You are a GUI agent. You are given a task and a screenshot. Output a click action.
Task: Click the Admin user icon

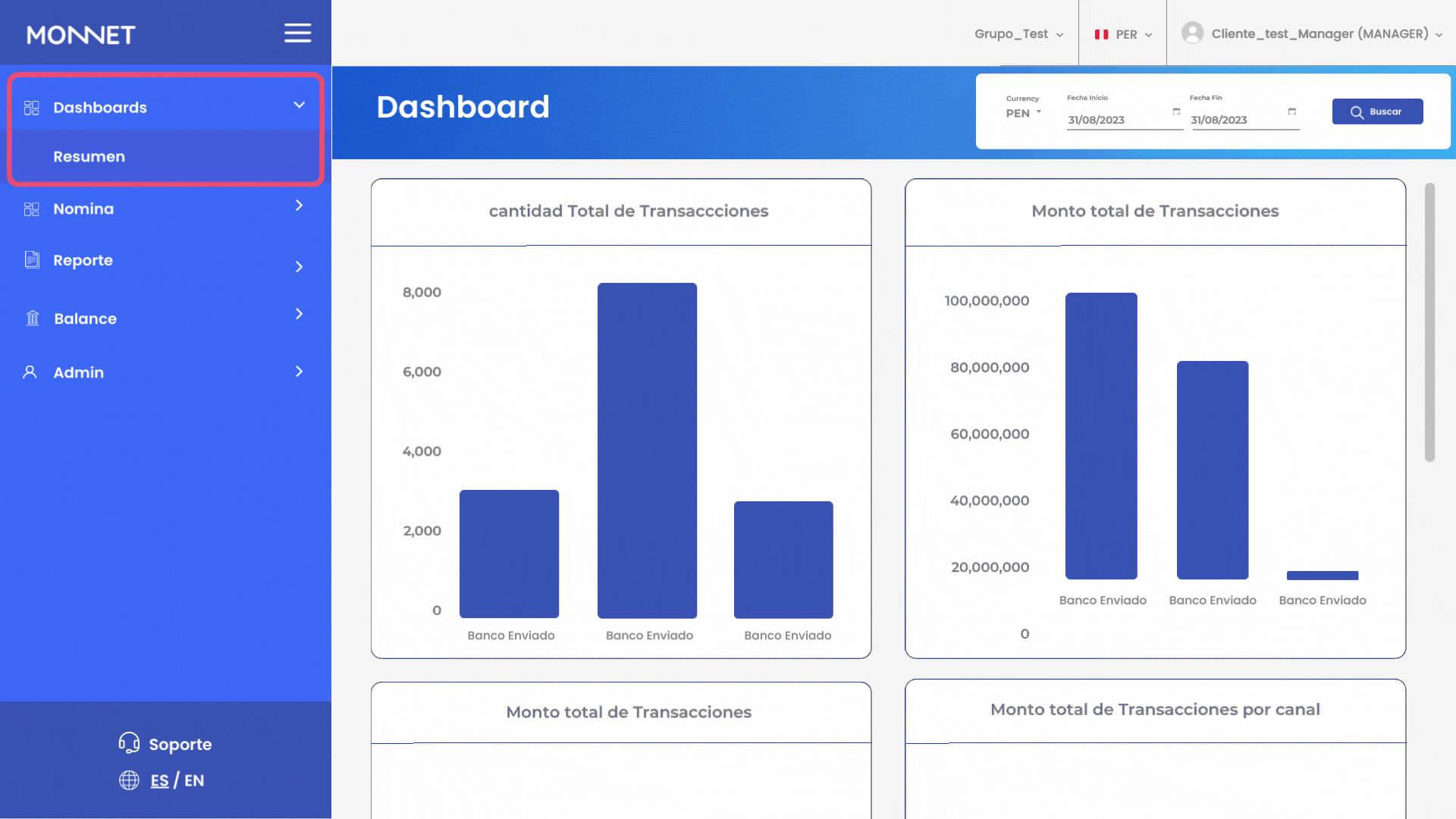click(x=30, y=372)
